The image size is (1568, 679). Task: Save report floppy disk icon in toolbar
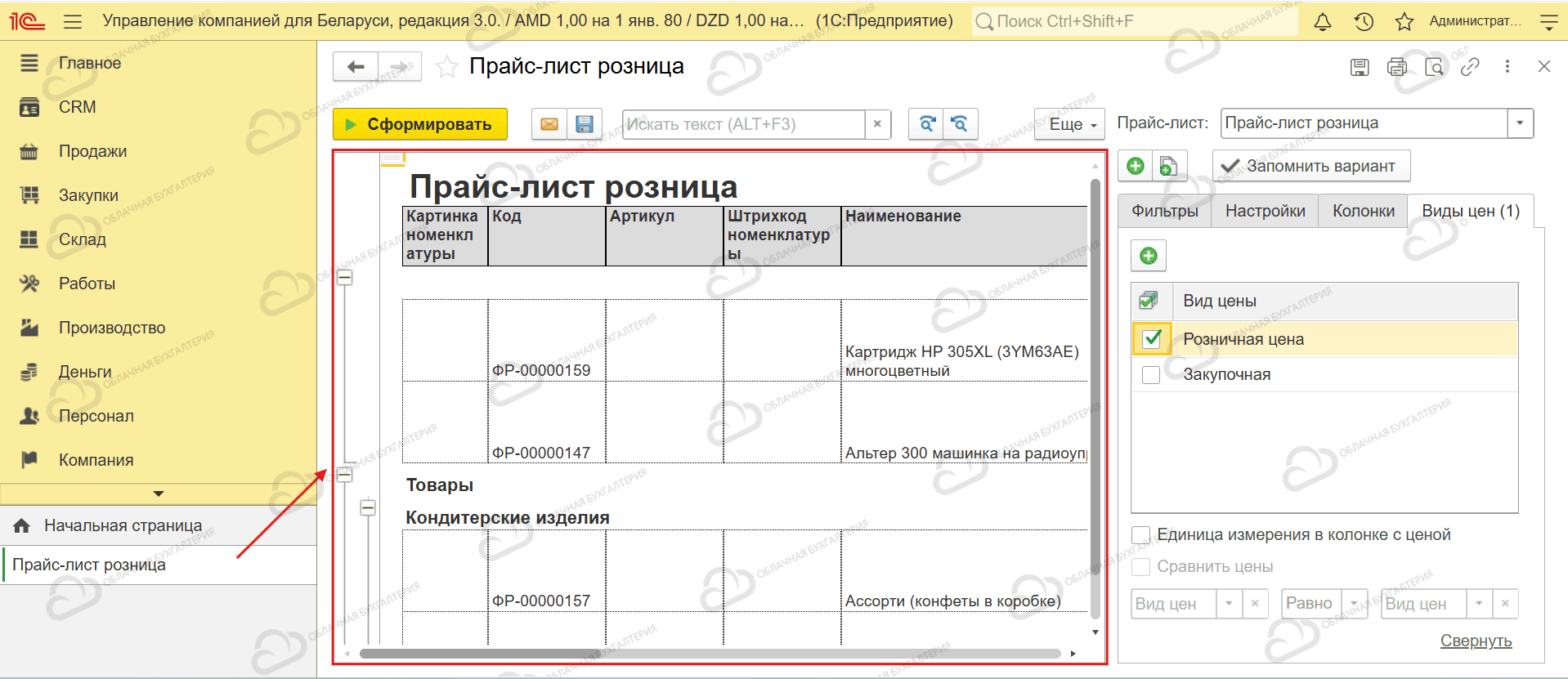pos(584,124)
